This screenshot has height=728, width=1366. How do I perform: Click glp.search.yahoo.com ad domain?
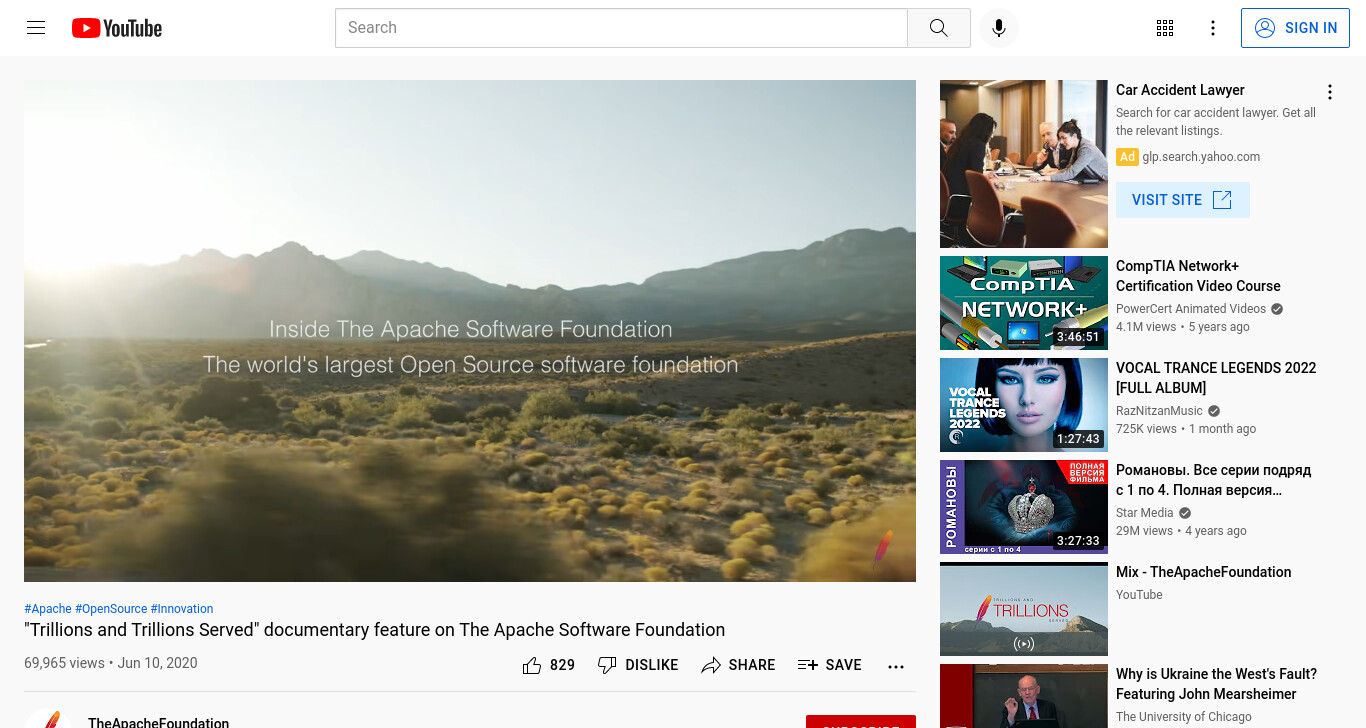point(1201,157)
